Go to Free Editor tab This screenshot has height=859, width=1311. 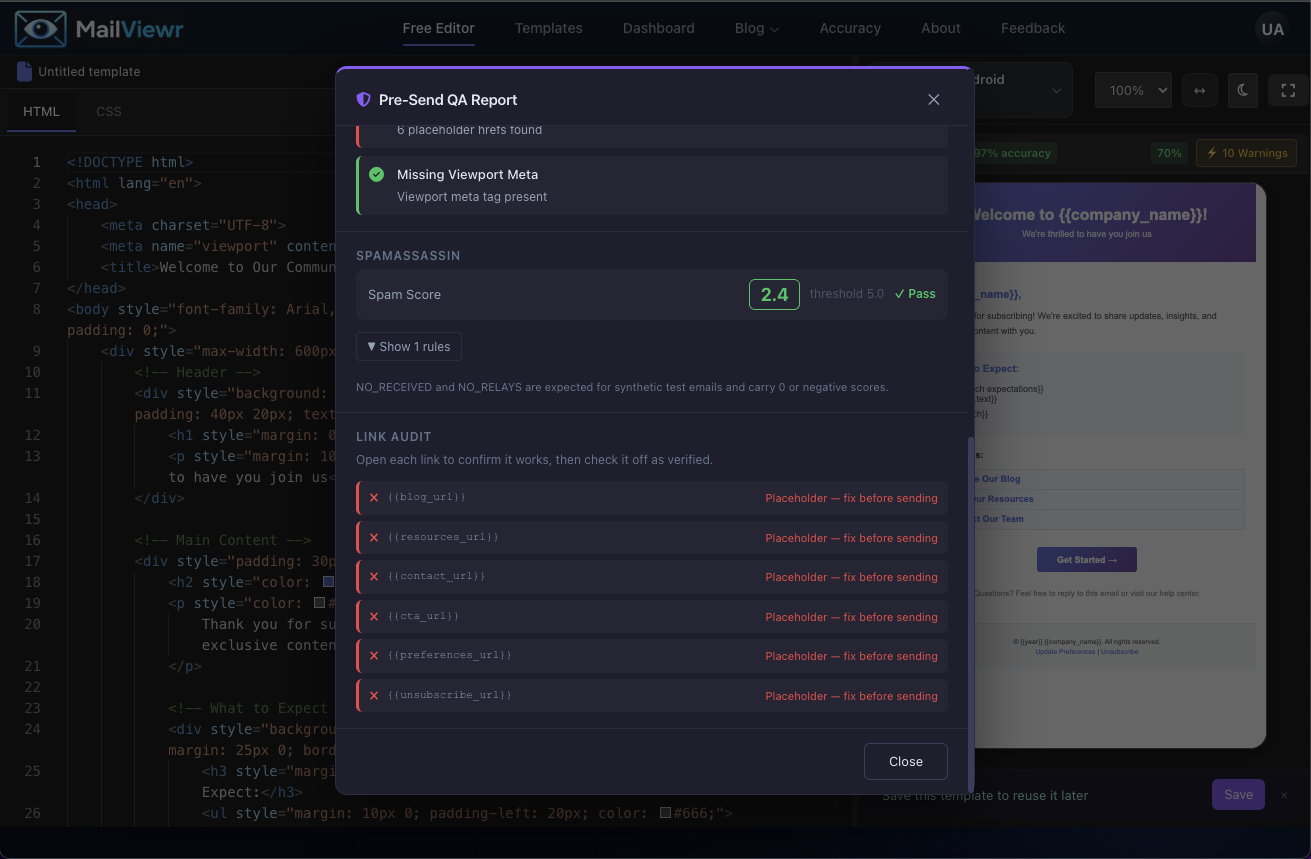[x=438, y=28]
